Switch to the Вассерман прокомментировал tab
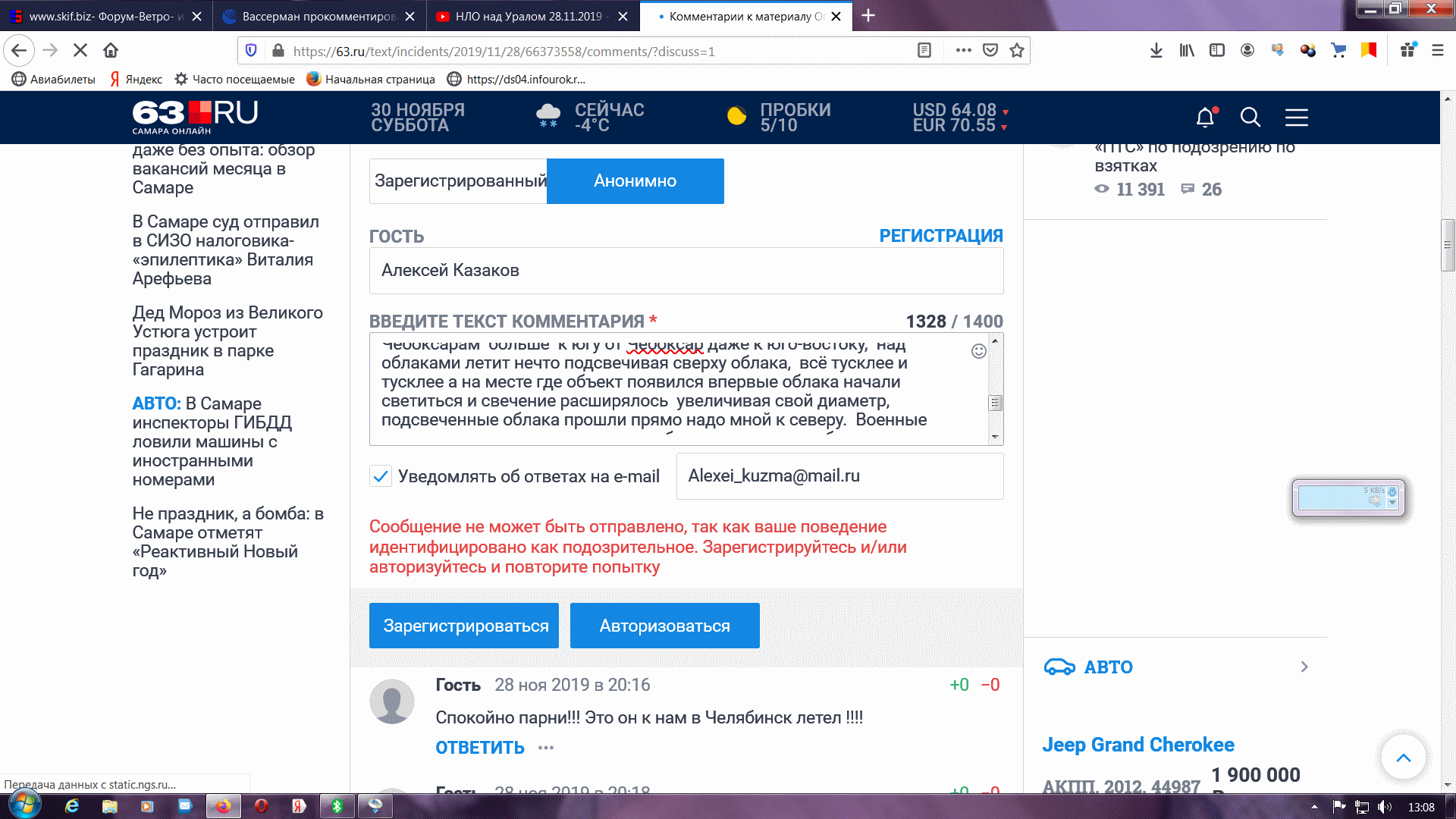1456x819 pixels. (318, 16)
